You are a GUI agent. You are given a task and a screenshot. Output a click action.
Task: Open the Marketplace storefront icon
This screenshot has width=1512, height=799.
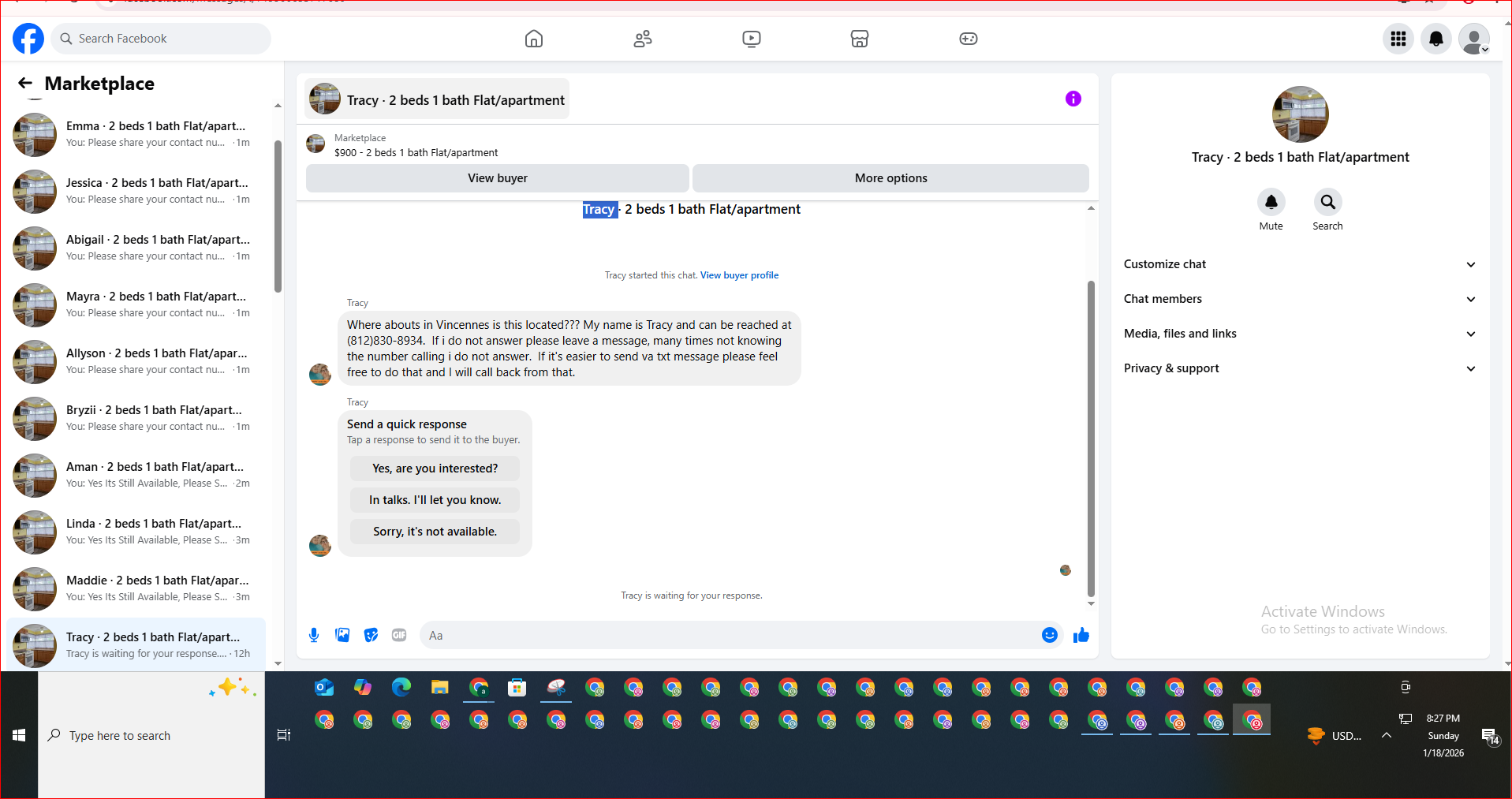point(860,39)
